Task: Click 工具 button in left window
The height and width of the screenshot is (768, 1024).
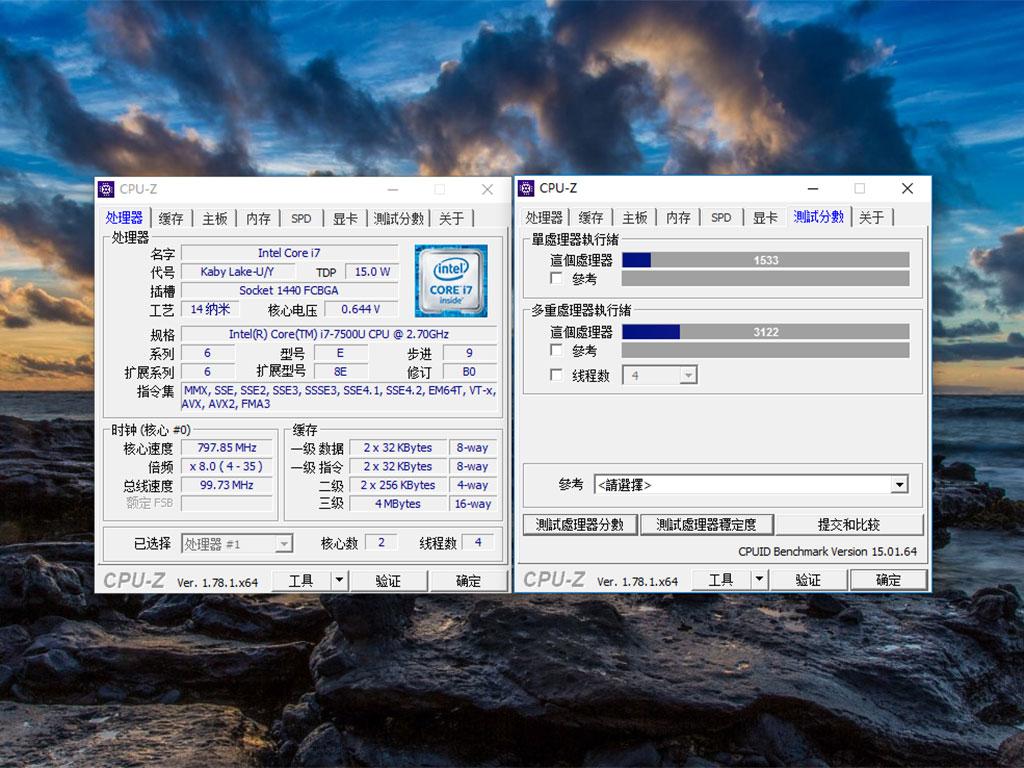Action: (301, 581)
